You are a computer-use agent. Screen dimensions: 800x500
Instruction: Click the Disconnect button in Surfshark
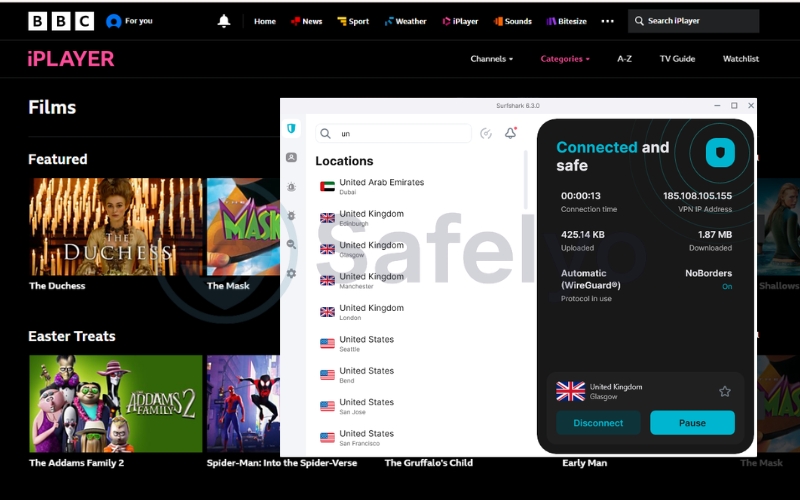click(598, 423)
